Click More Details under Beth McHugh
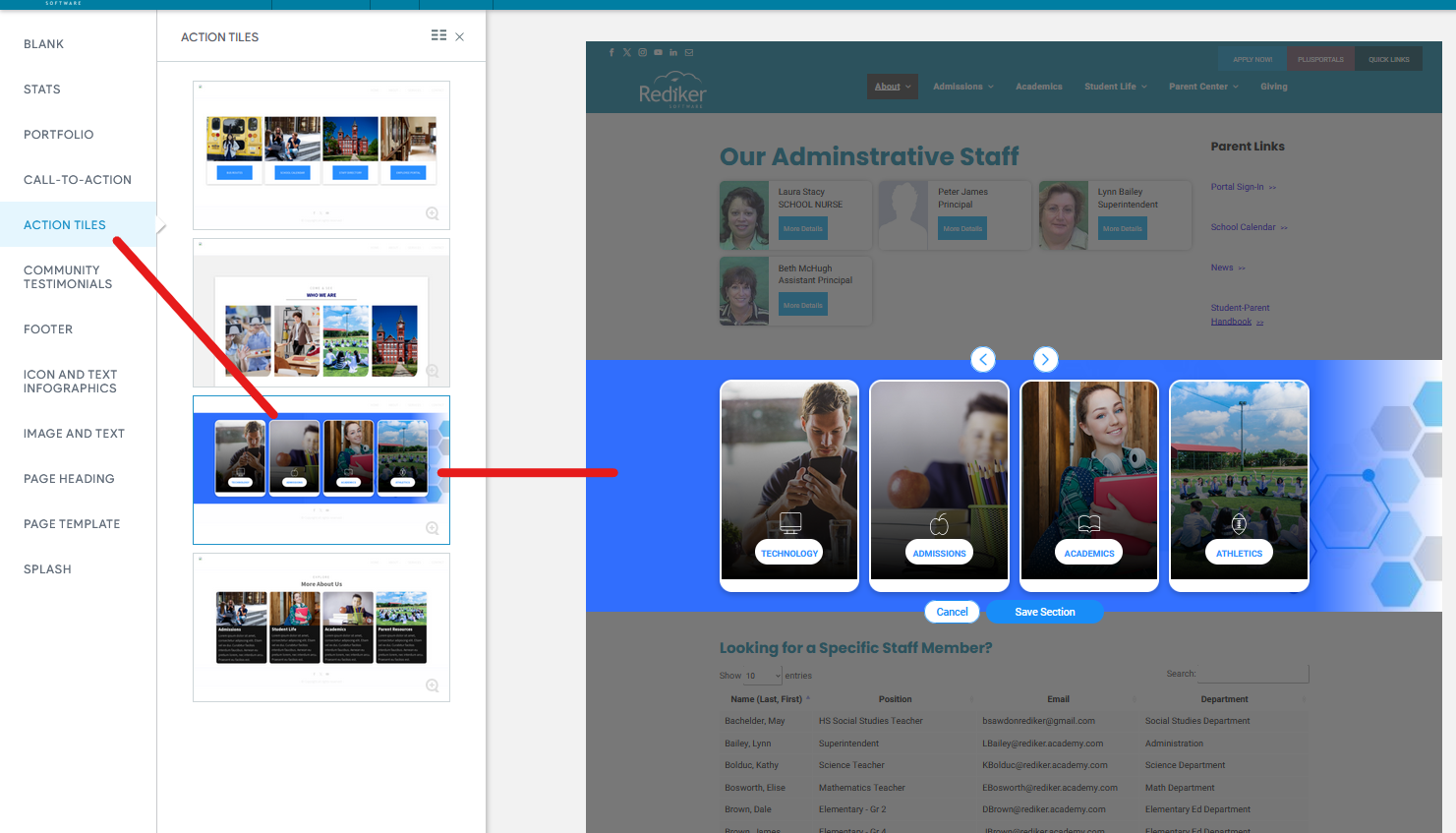The height and width of the screenshot is (833, 1456). (x=803, y=305)
